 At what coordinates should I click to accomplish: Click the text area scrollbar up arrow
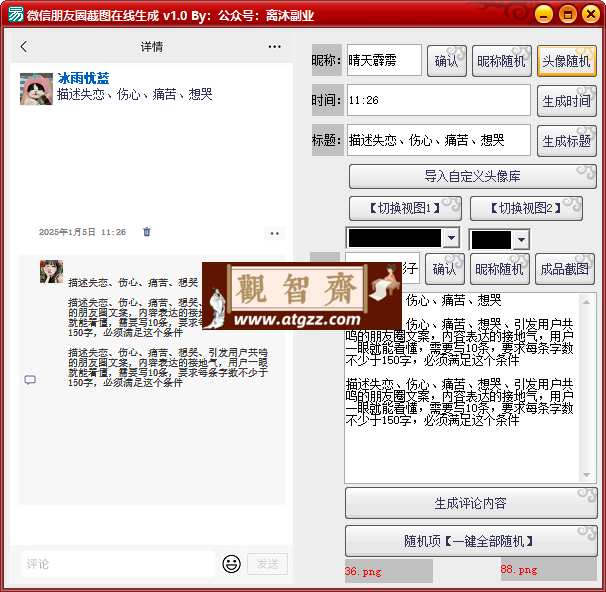pos(587,302)
